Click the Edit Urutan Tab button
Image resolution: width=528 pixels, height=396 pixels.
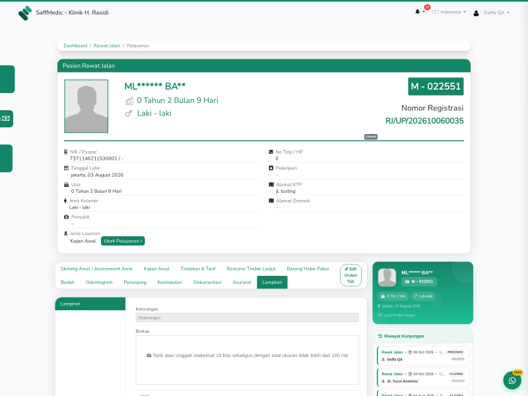tap(351, 275)
